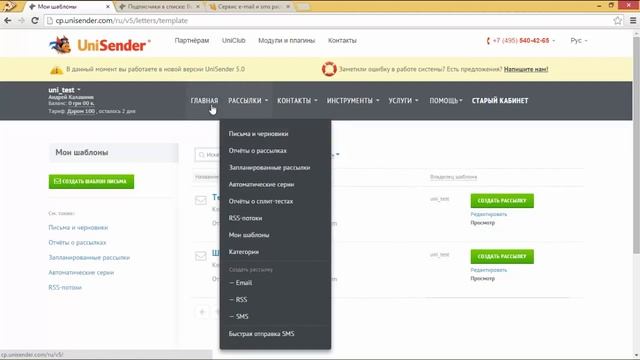The width and height of the screenshot is (640, 360).
Task: Go to ГЛАВНАЯ in main navigation
Action: click(x=204, y=100)
